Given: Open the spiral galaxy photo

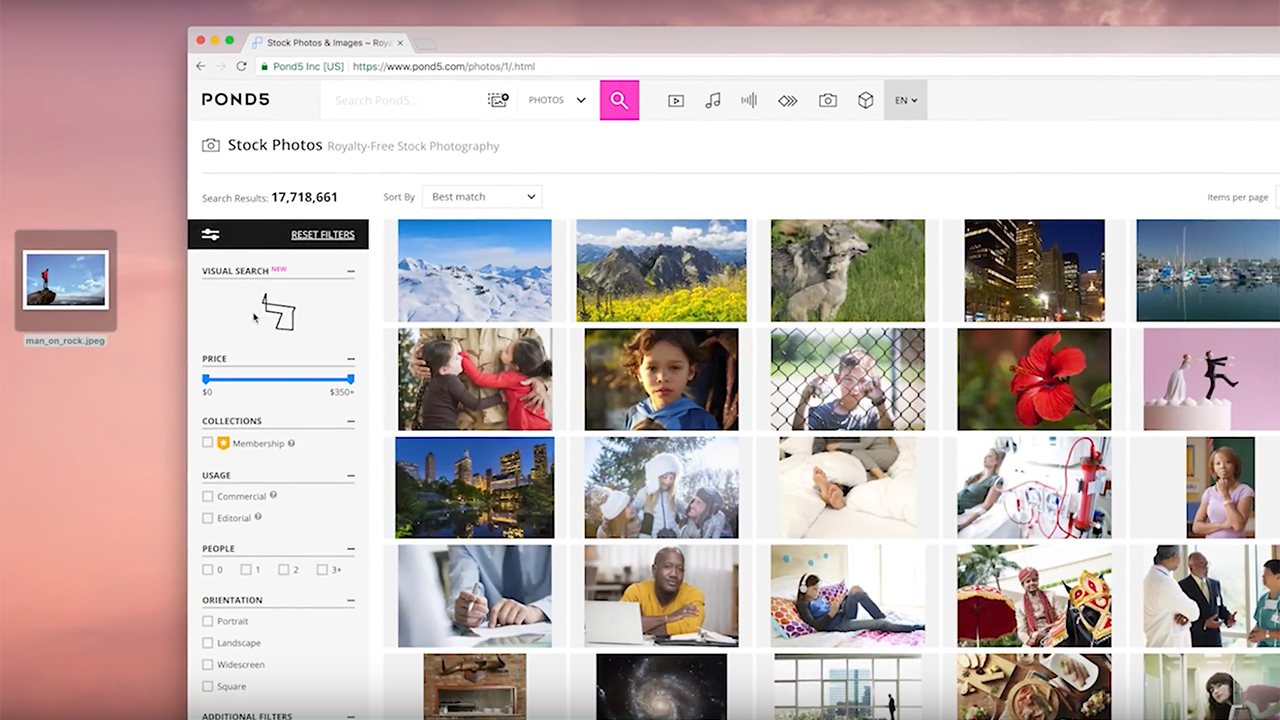Looking at the screenshot, I should click(x=661, y=687).
